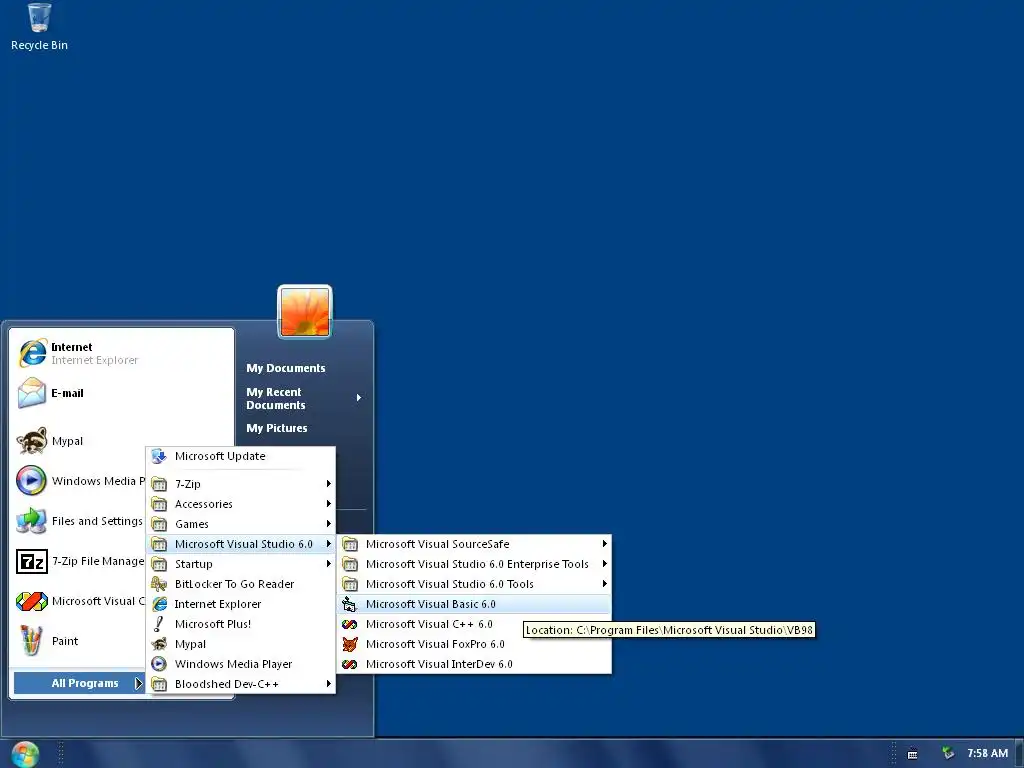Click Mypal icon in All Programs list
The width and height of the screenshot is (1024, 768).
(159, 644)
